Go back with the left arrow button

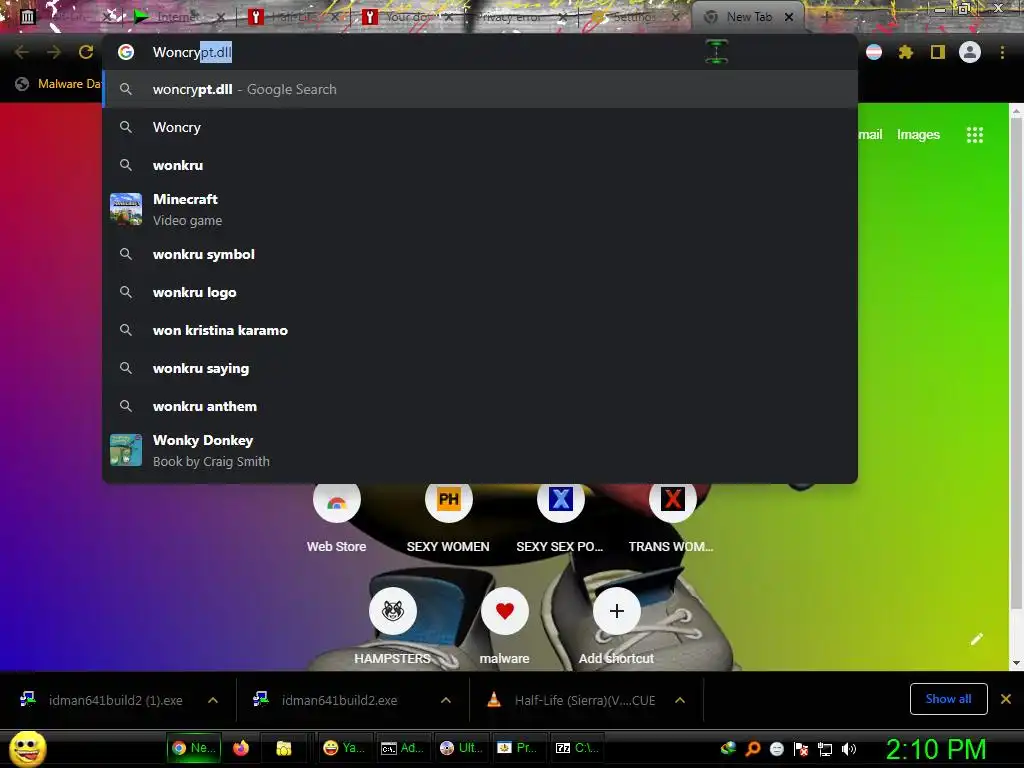(x=22, y=52)
